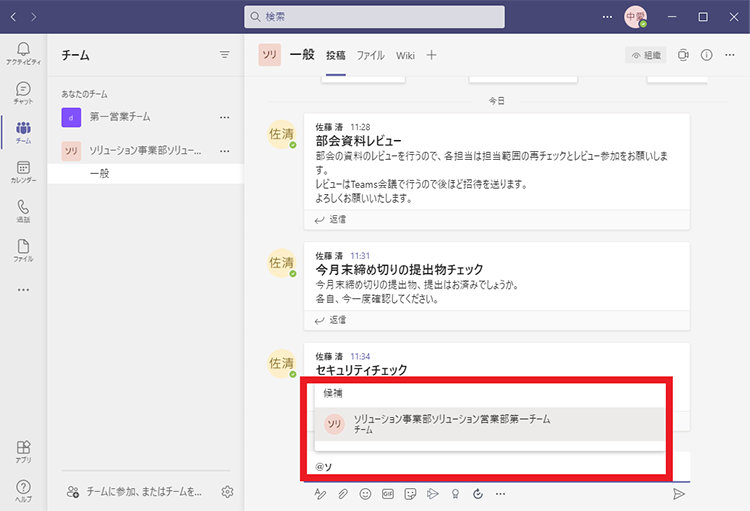Click the attach file paperclip icon
The image size is (750, 511).
pos(342,494)
